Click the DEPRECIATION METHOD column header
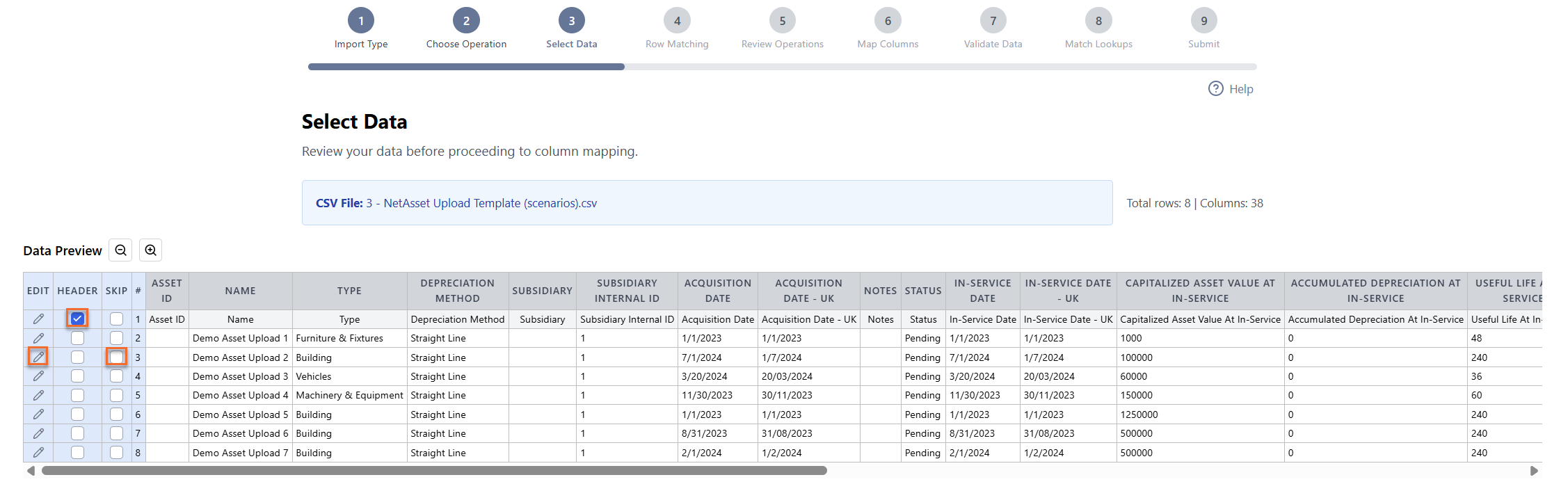1568x491 pixels. pos(458,291)
